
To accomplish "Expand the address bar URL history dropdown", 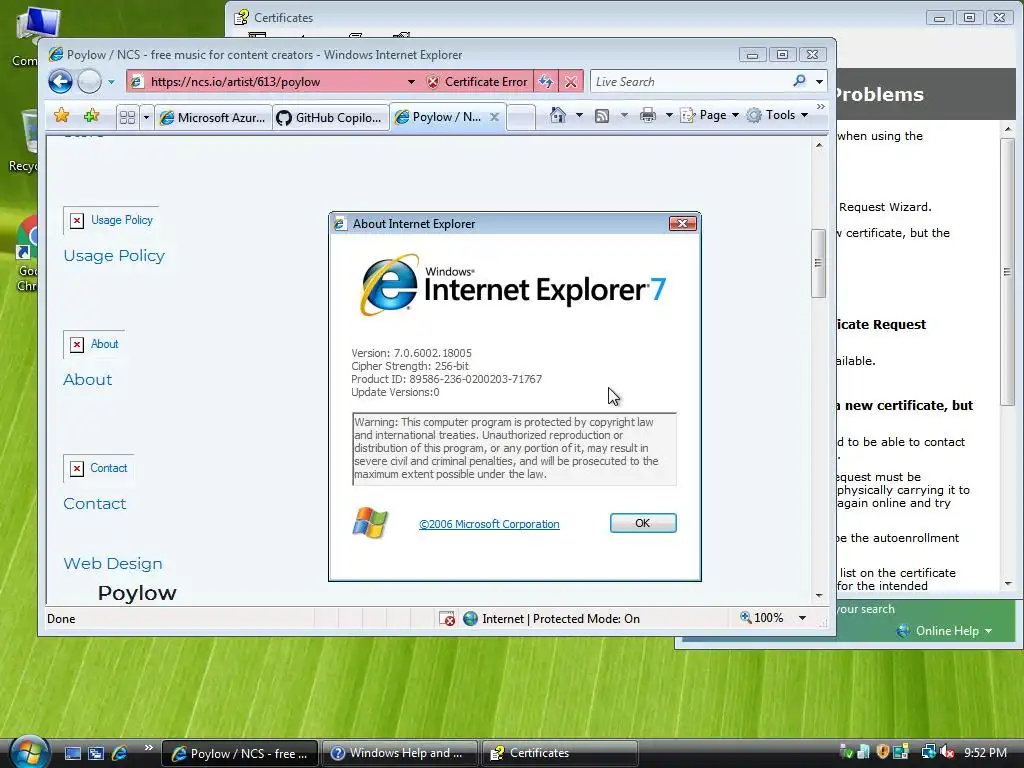I will 411,82.
